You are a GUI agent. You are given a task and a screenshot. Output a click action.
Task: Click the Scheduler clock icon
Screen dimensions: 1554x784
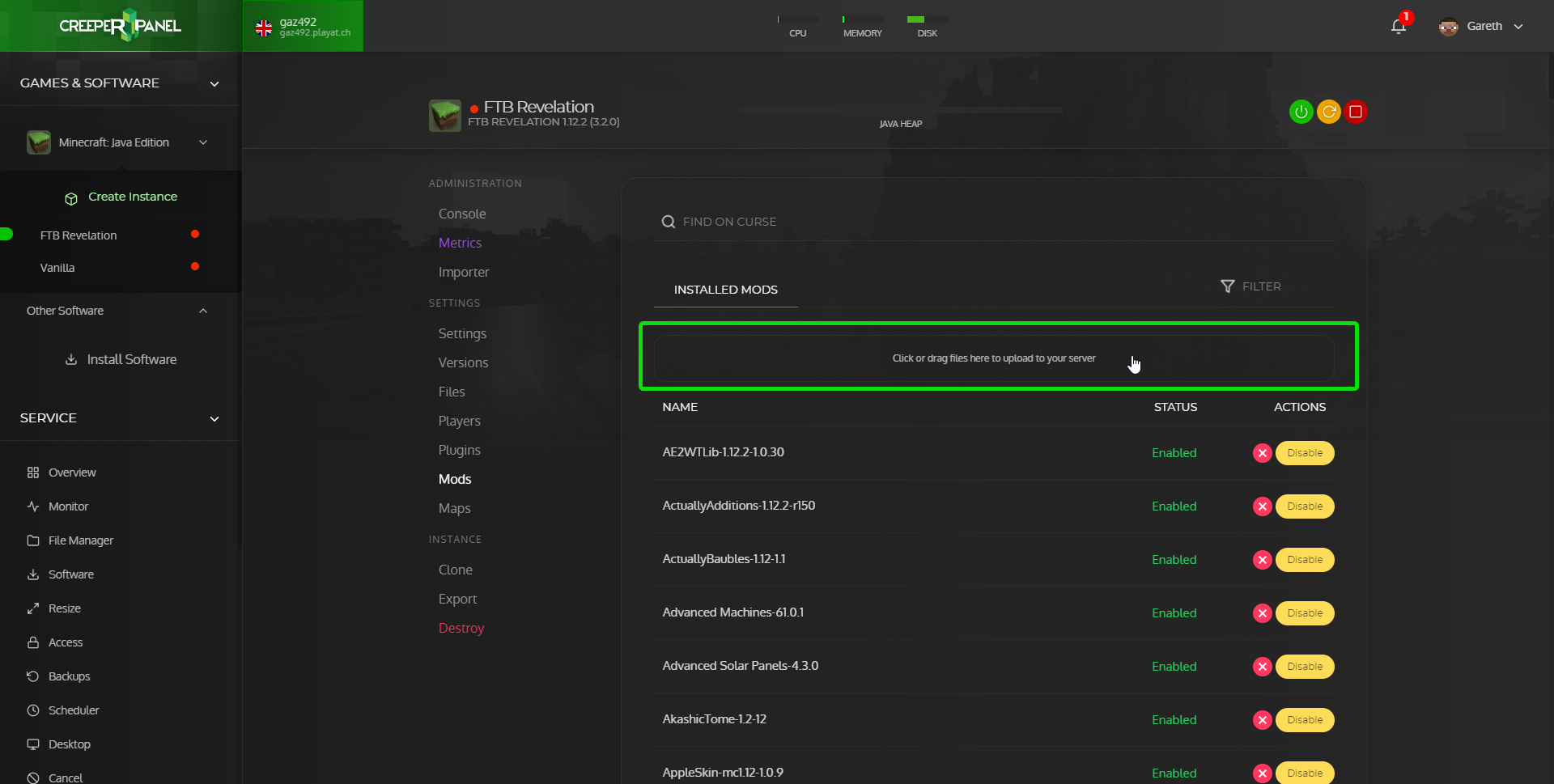(x=33, y=710)
